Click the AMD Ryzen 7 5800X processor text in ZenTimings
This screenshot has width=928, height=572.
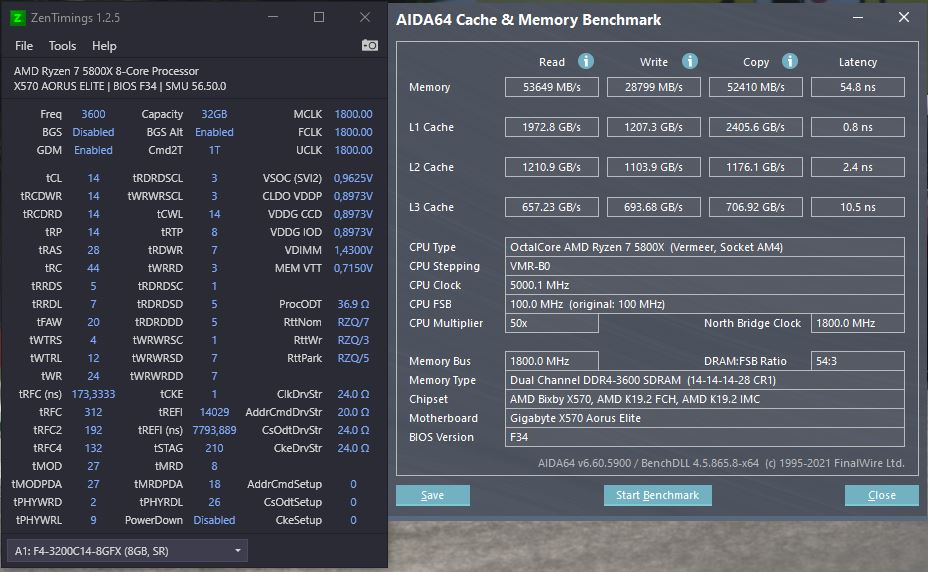click(x=106, y=70)
